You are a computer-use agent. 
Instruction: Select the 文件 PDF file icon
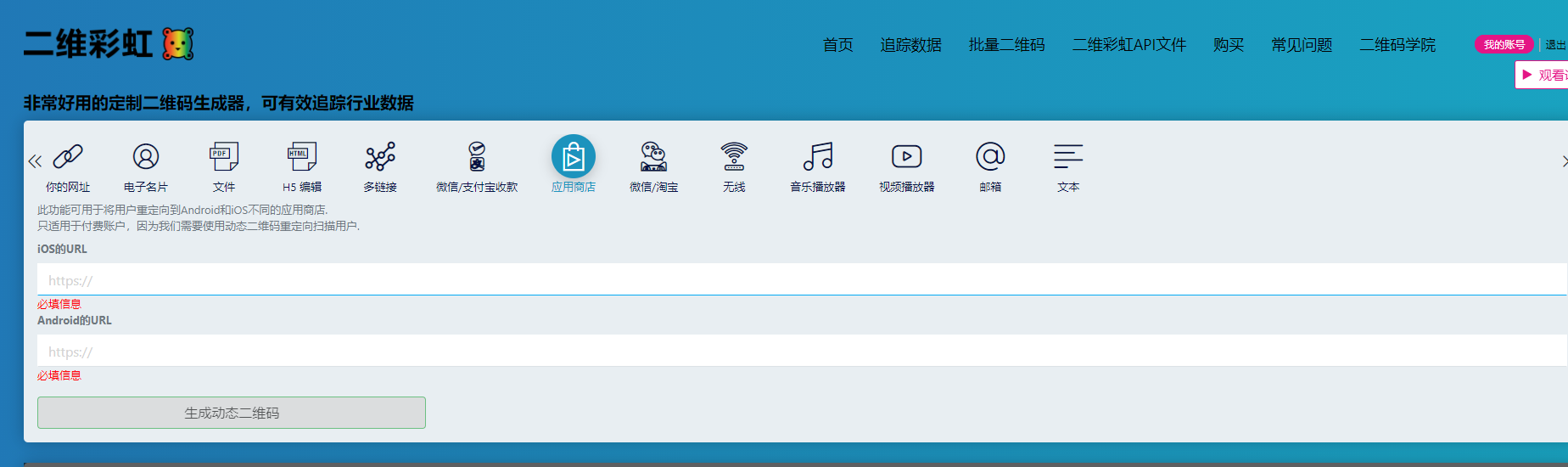point(224,156)
